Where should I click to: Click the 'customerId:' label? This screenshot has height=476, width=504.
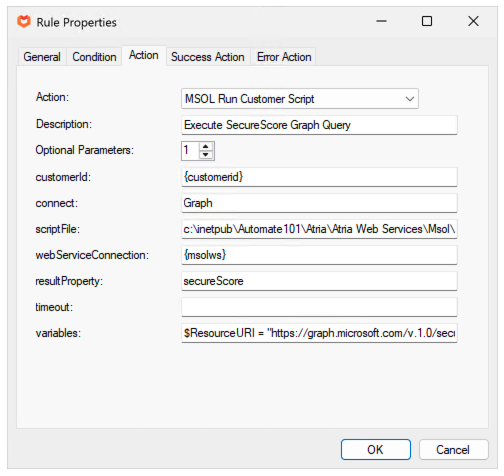click(63, 177)
